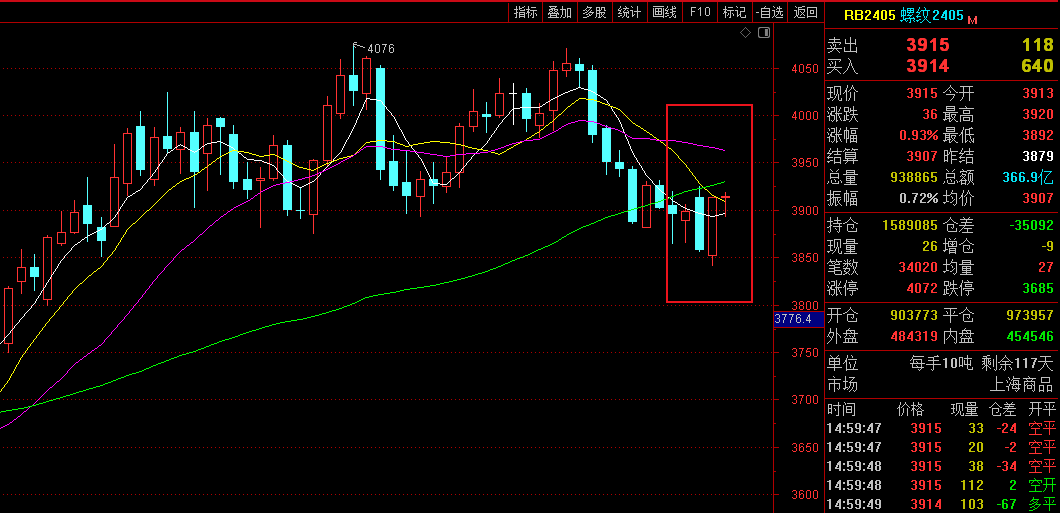The image size is (1060, 513).
Task: Click the red M marker beside 螺纹2405
Action: point(972,18)
